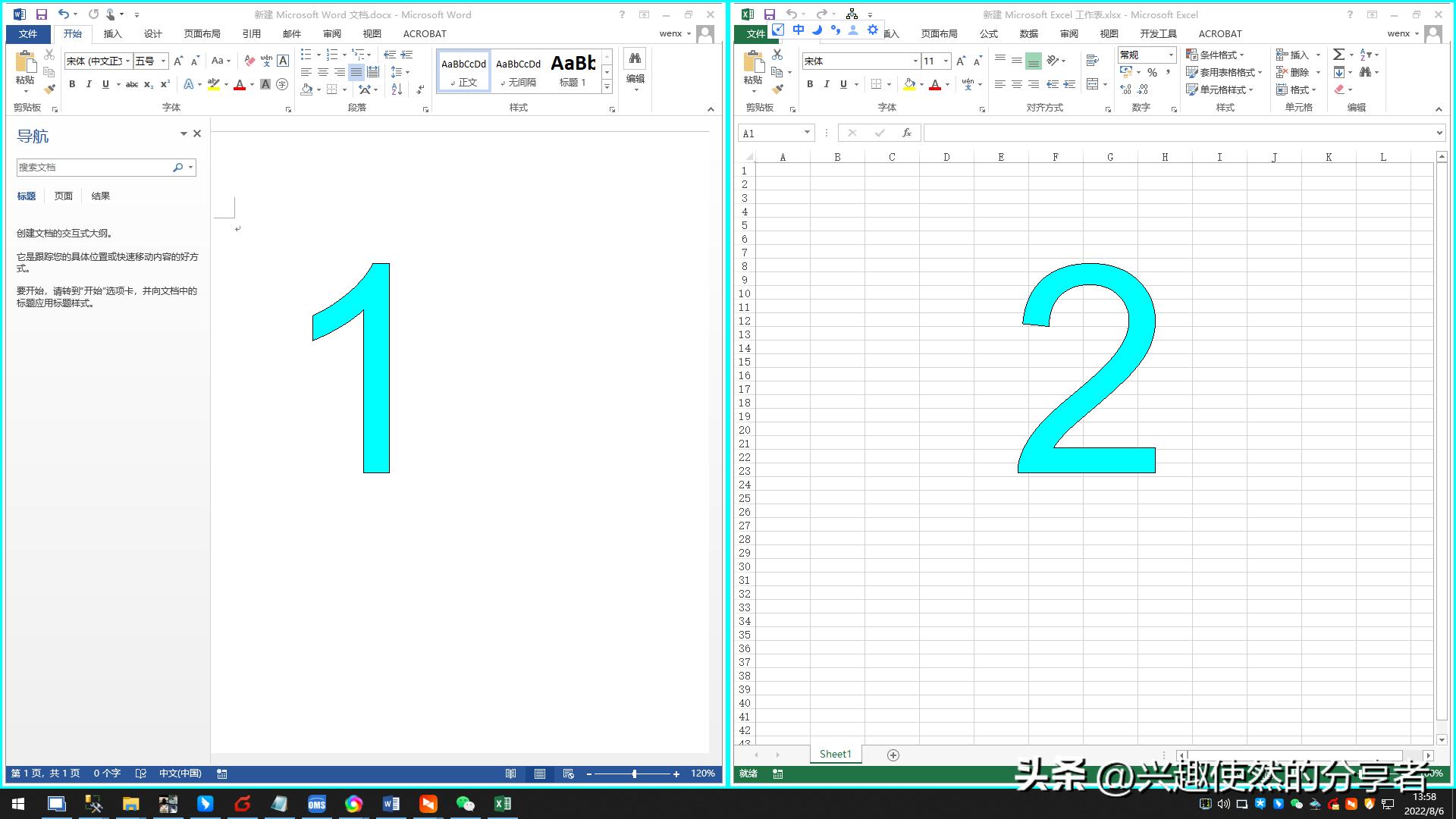Toggle italic in Excel font group

pyautogui.click(x=827, y=84)
